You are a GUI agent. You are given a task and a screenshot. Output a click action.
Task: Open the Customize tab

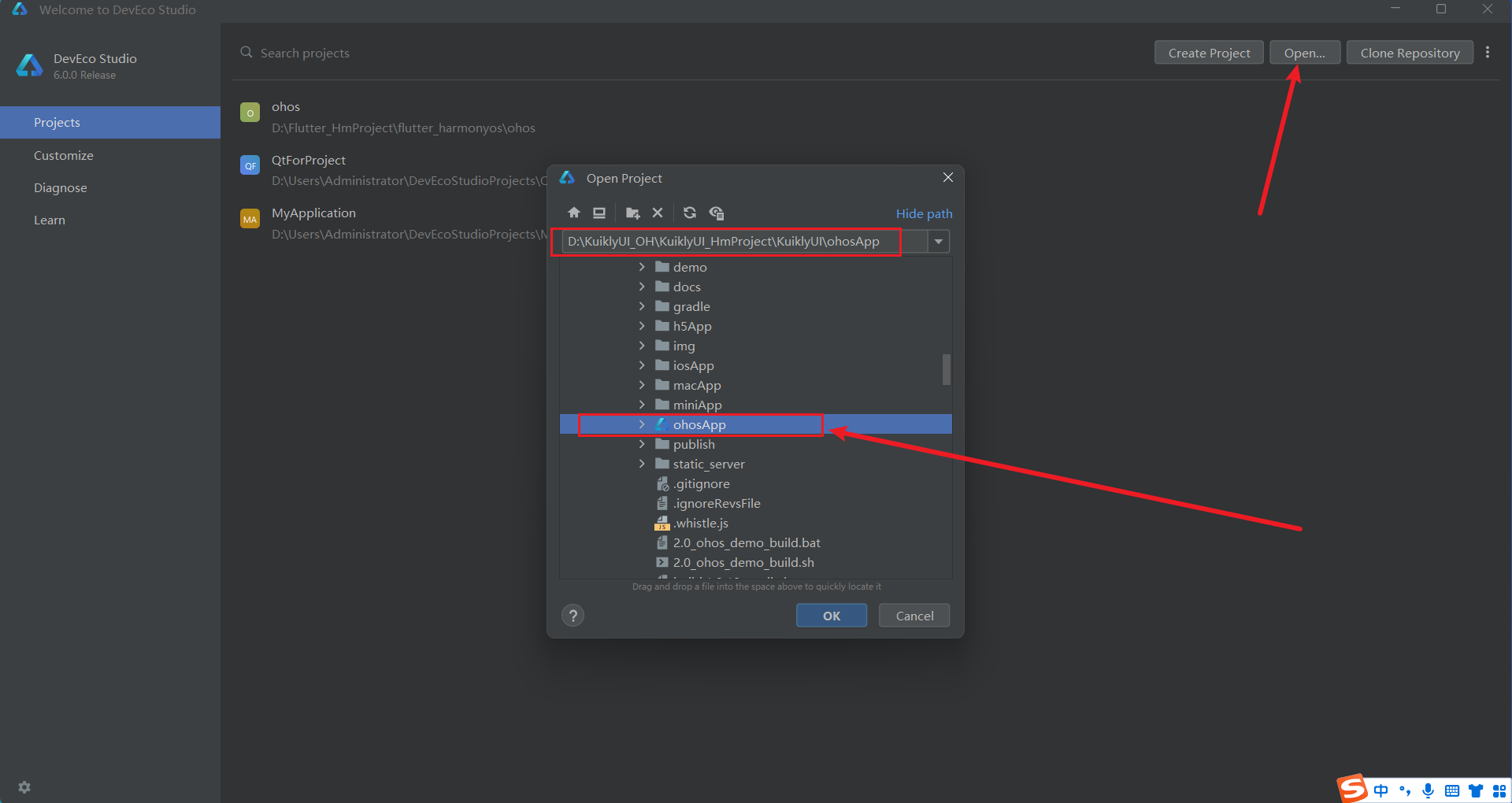click(x=110, y=155)
